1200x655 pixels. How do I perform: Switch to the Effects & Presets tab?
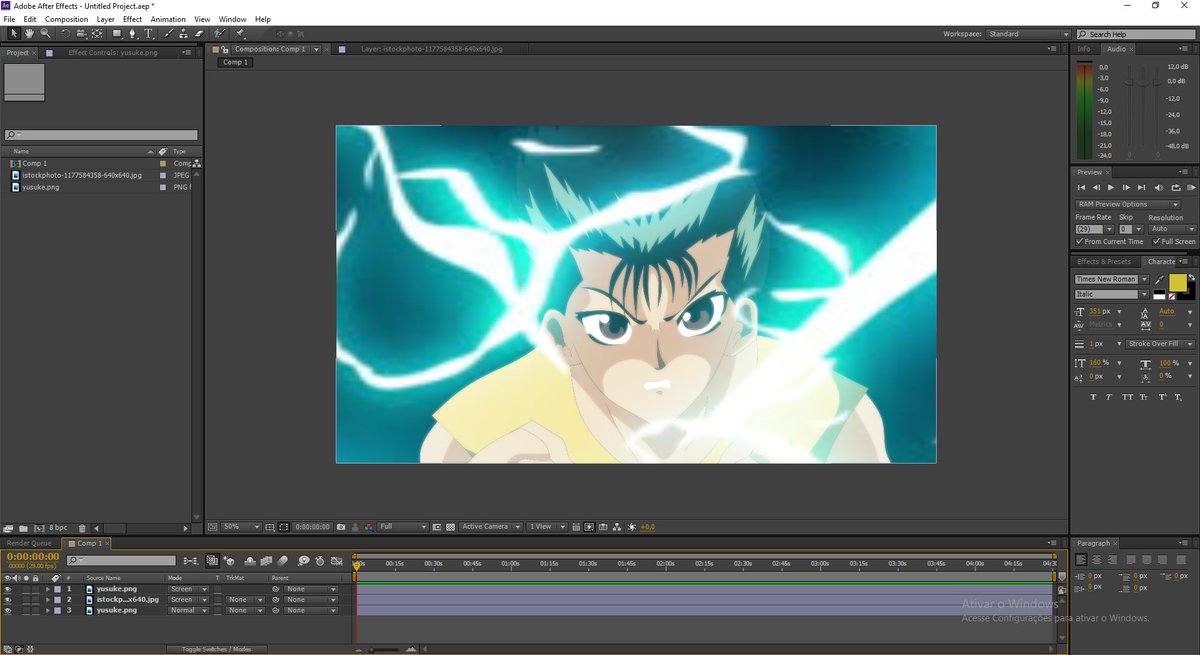click(1103, 262)
